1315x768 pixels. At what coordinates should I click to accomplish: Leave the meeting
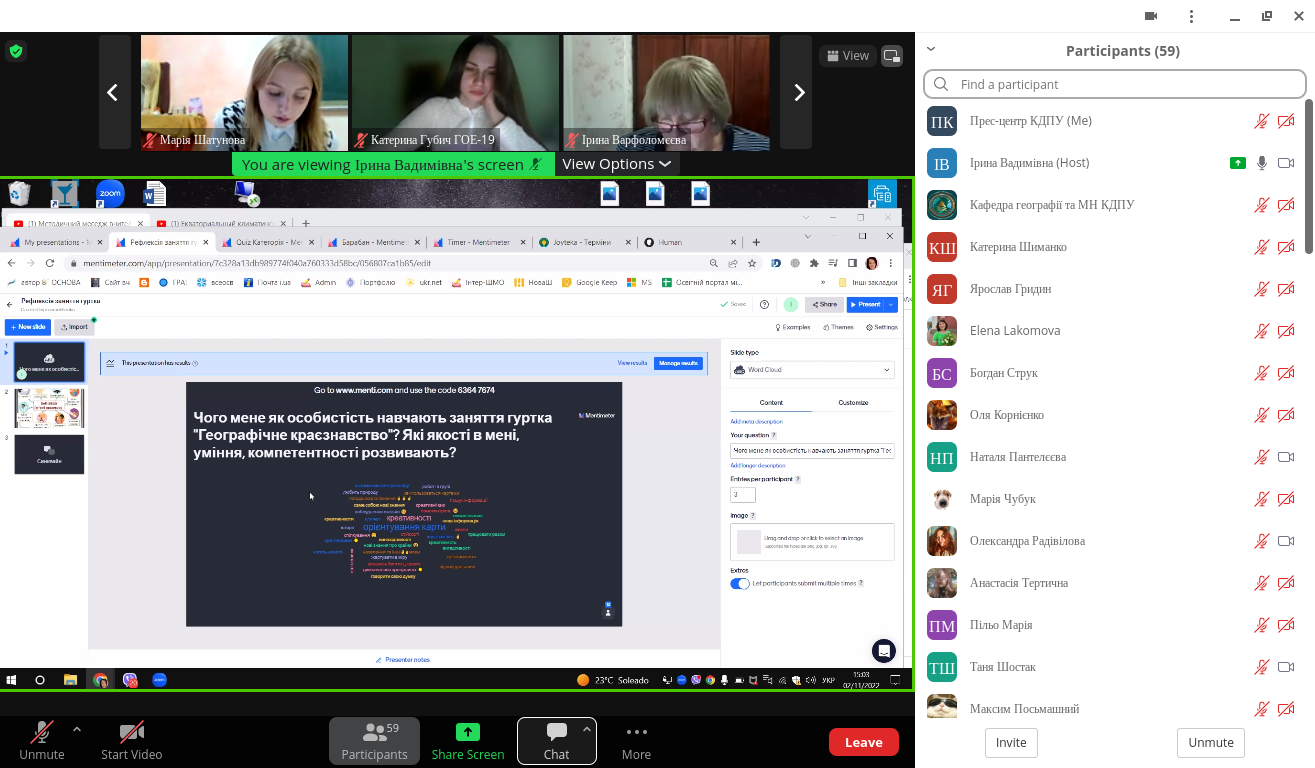point(863,742)
